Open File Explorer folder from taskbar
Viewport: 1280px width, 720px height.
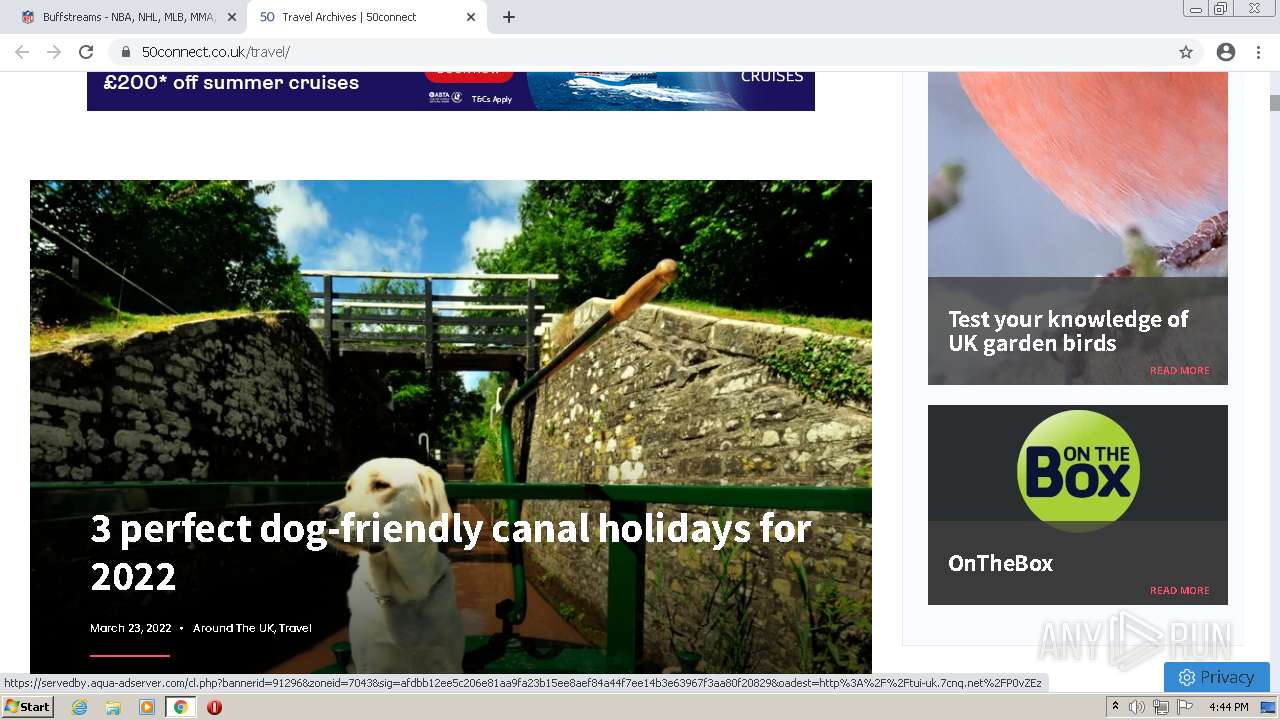pos(113,707)
